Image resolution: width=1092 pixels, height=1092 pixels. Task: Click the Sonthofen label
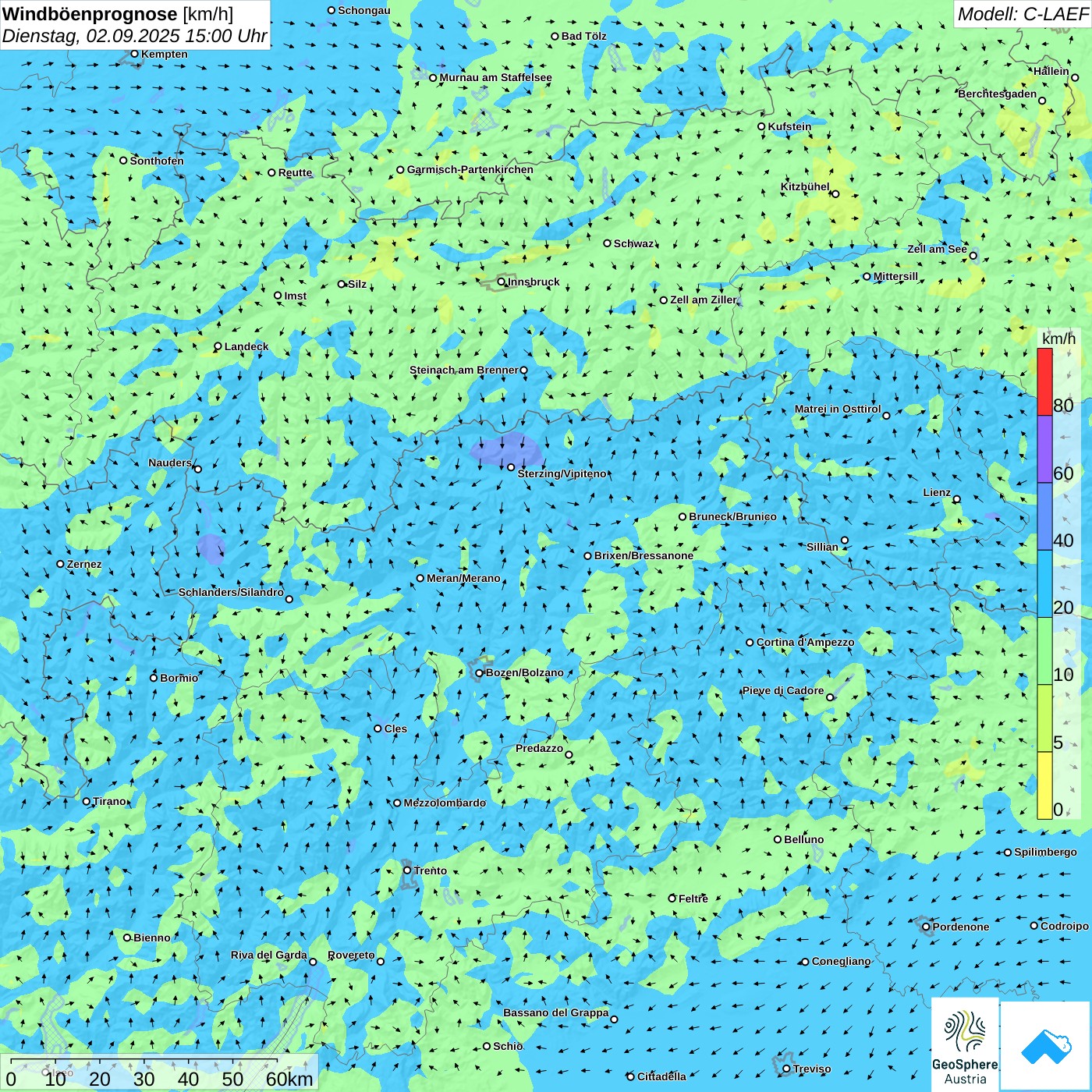157,161
